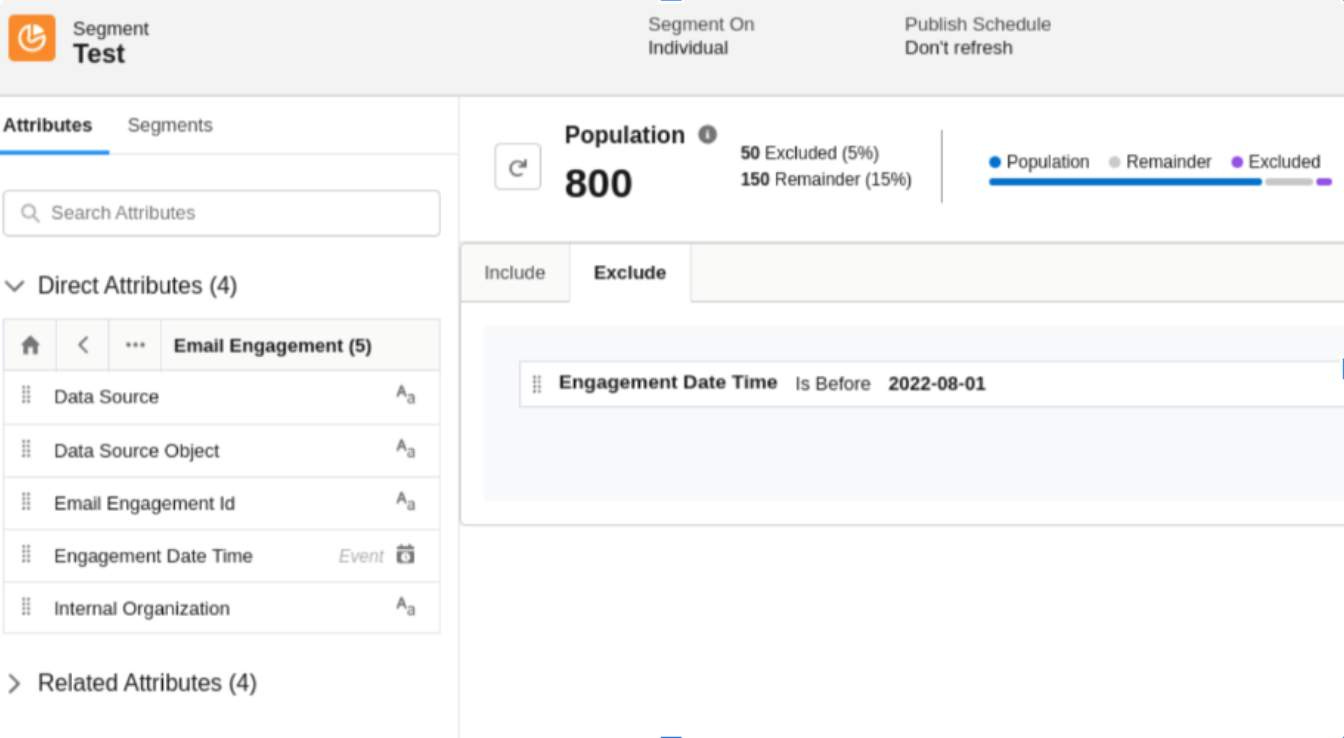Click the Search Attributes input field

(222, 212)
